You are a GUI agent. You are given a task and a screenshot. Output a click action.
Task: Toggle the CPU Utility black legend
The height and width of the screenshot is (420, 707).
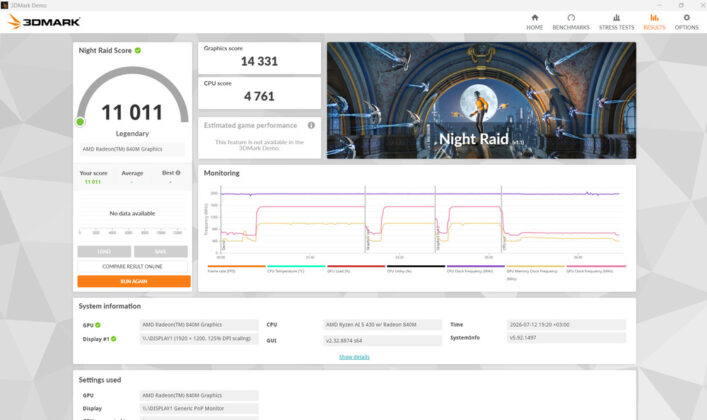pos(416,269)
